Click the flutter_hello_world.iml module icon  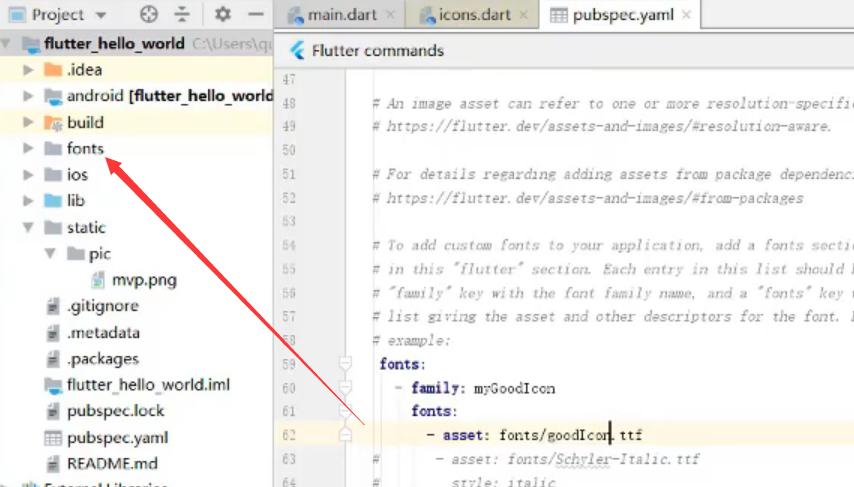pyautogui.click(x=53, y=385)
